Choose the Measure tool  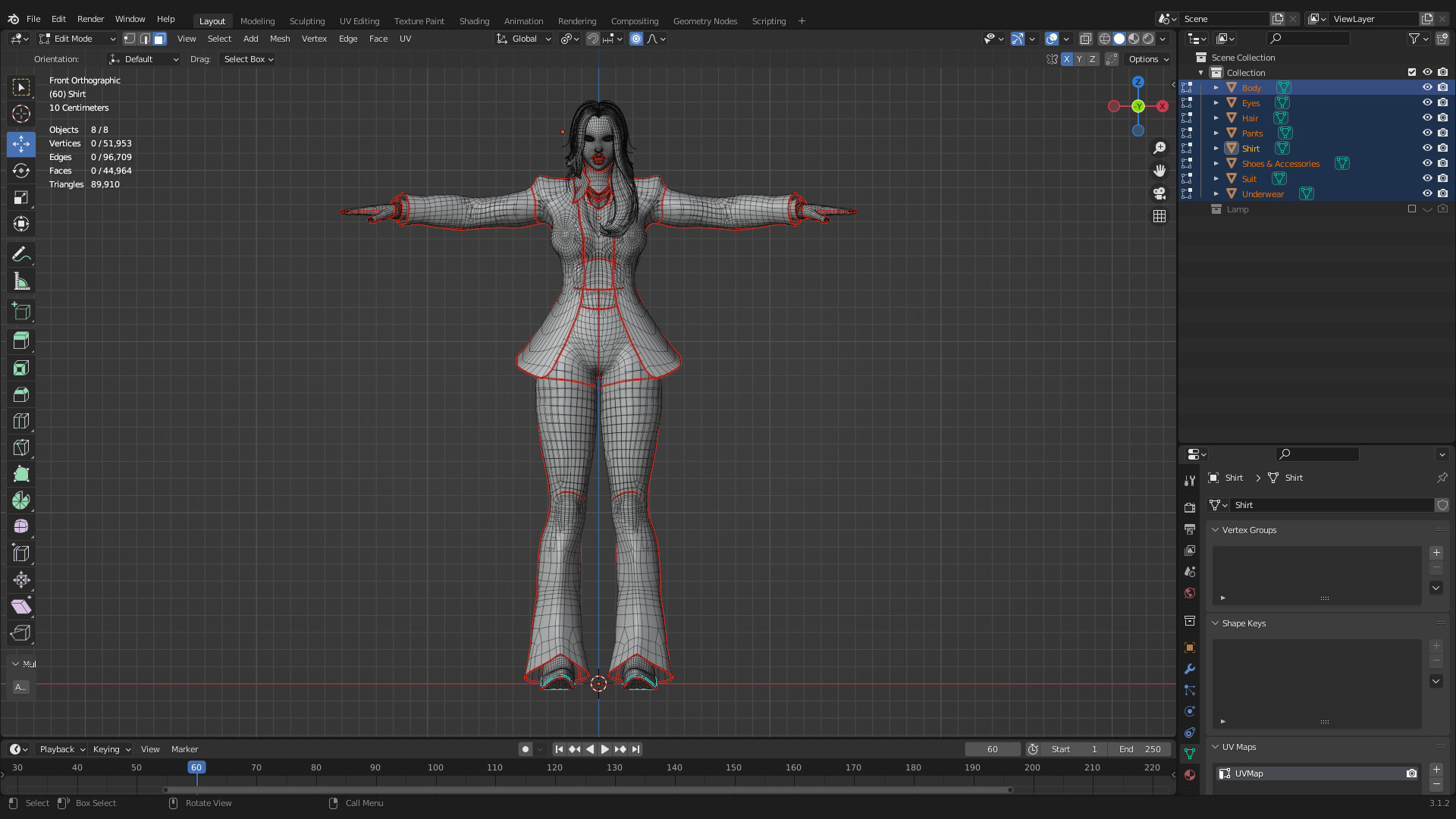tap(21, 282)
